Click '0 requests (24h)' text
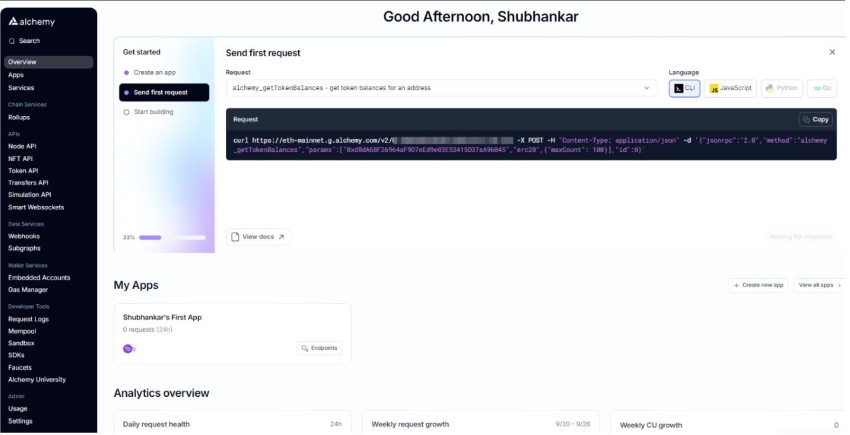Image resolution: width=850 pixels, height=435 pixels. pyautogui.click(x=147, y=329)
